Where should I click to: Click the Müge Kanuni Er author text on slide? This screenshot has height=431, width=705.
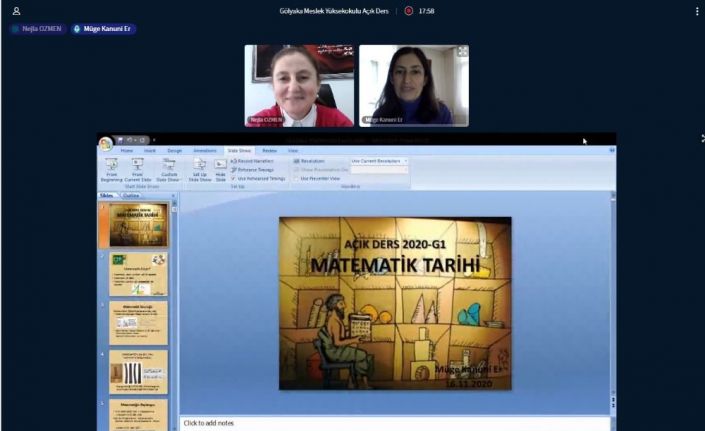[468, 369]
